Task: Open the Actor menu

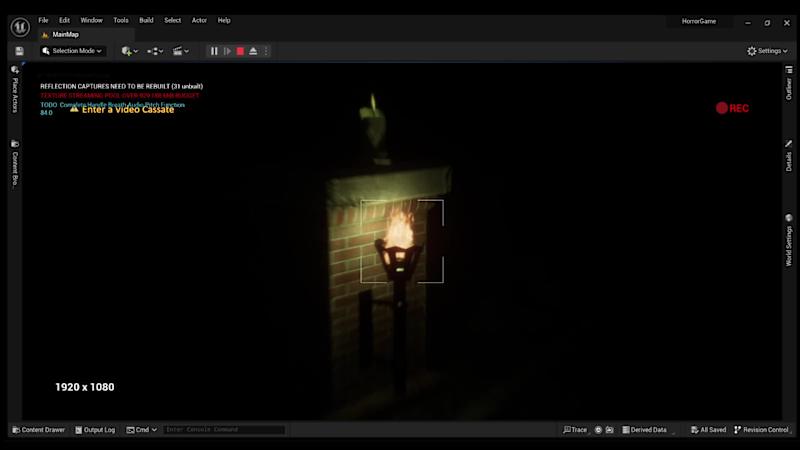Action: (199, 20)
